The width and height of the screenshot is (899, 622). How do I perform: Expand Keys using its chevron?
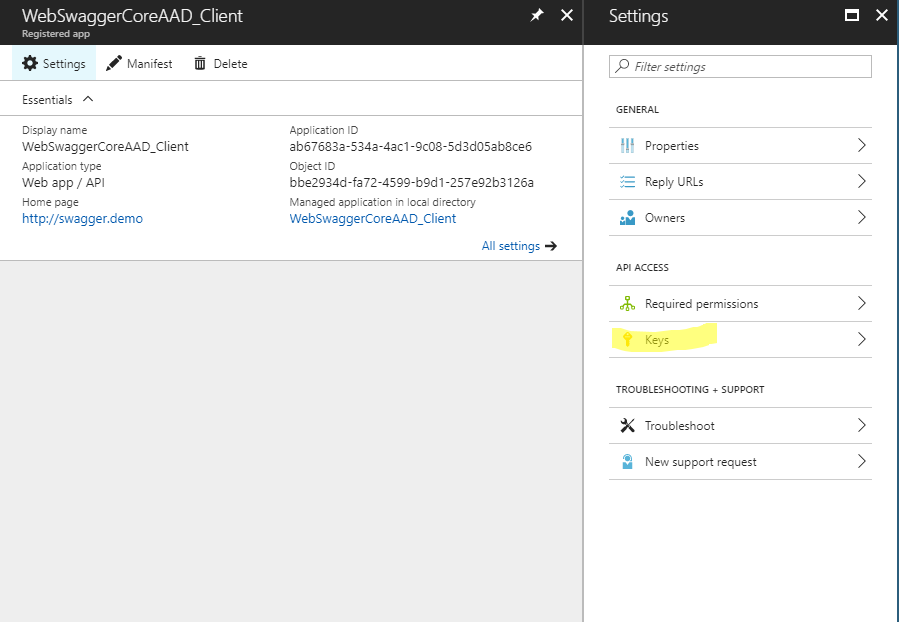pos(861,339)
